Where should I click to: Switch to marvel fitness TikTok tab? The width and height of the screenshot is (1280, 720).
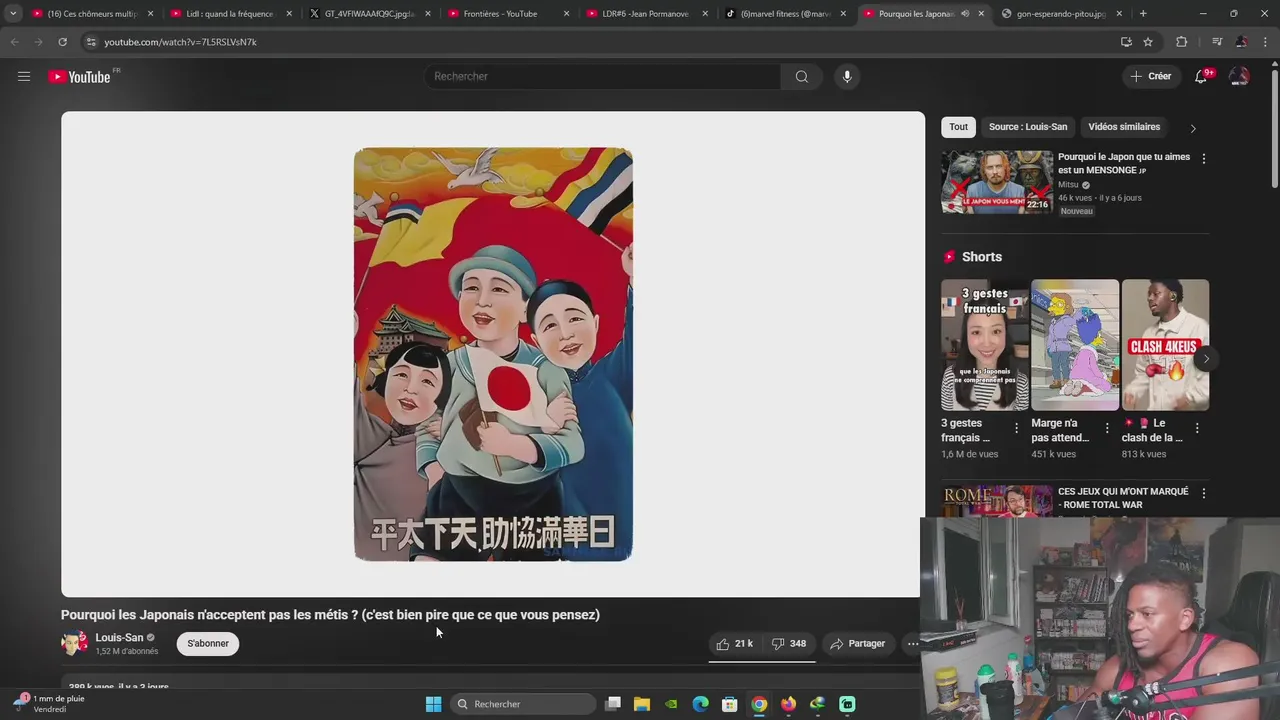(x=785, y=14)
